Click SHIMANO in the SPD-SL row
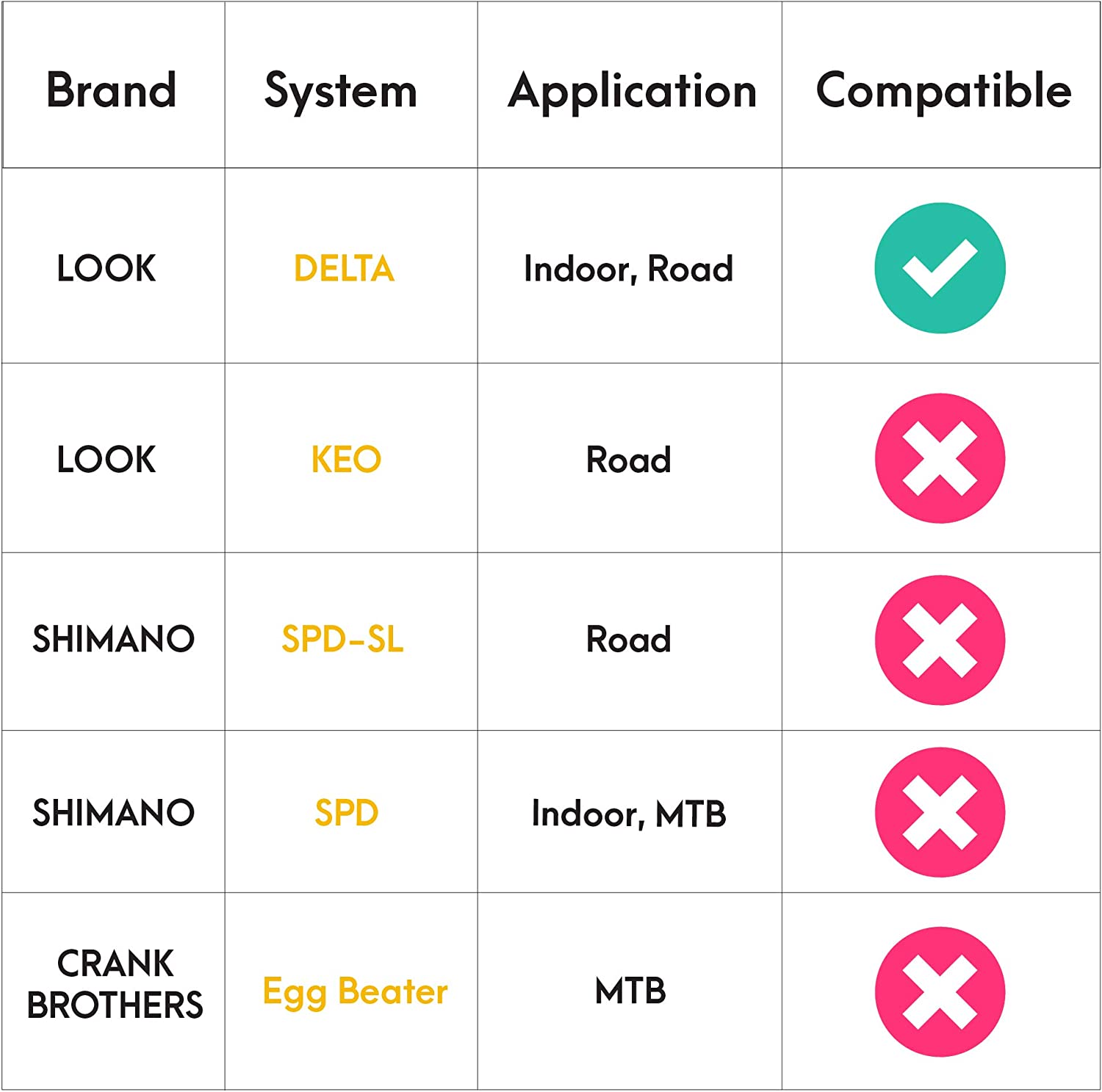Viewport: 1102px width, 1092px height. [113, 639]
